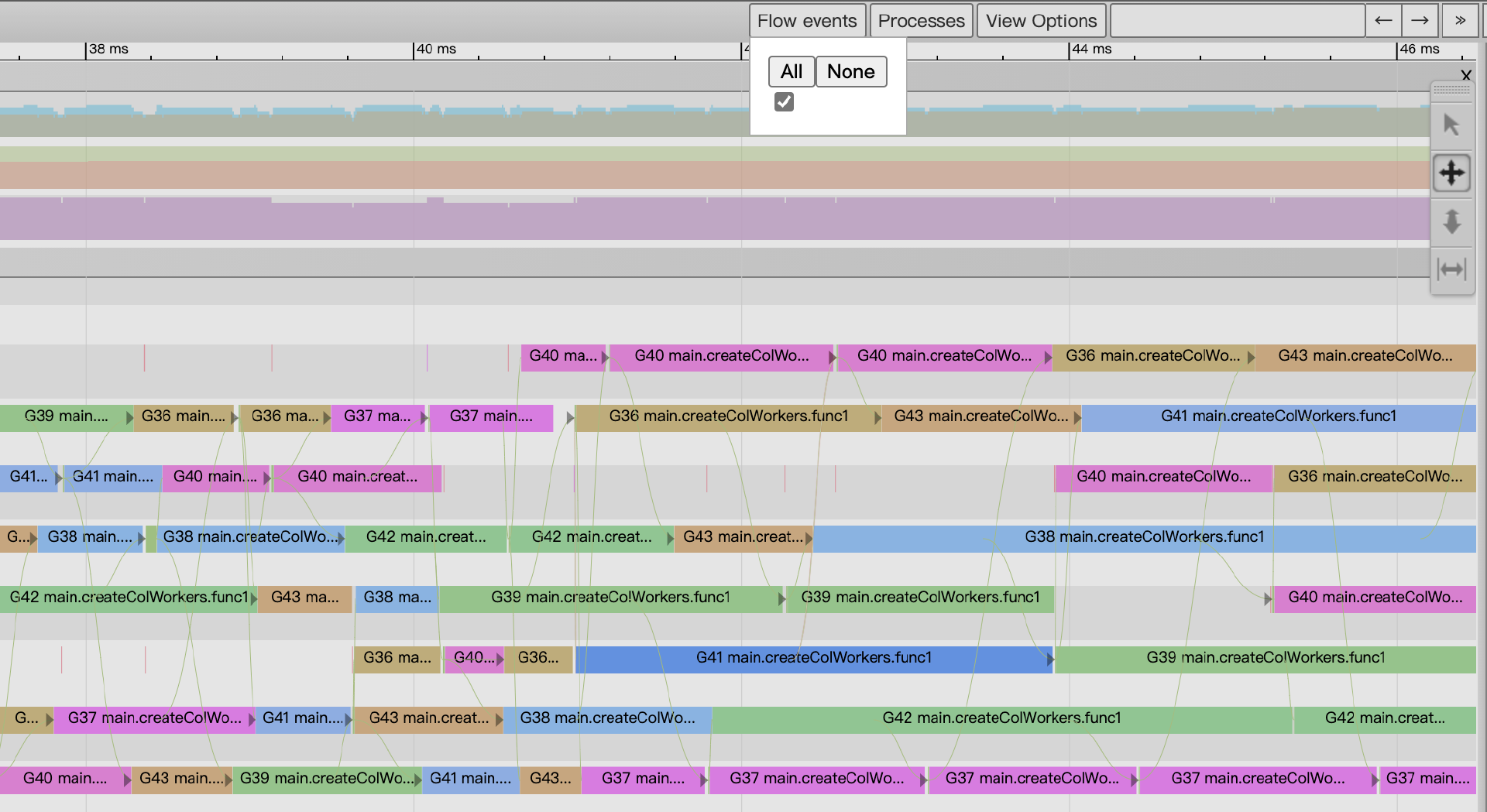
Task: Click the tool palette drag handle
Action: point(1451,90)
